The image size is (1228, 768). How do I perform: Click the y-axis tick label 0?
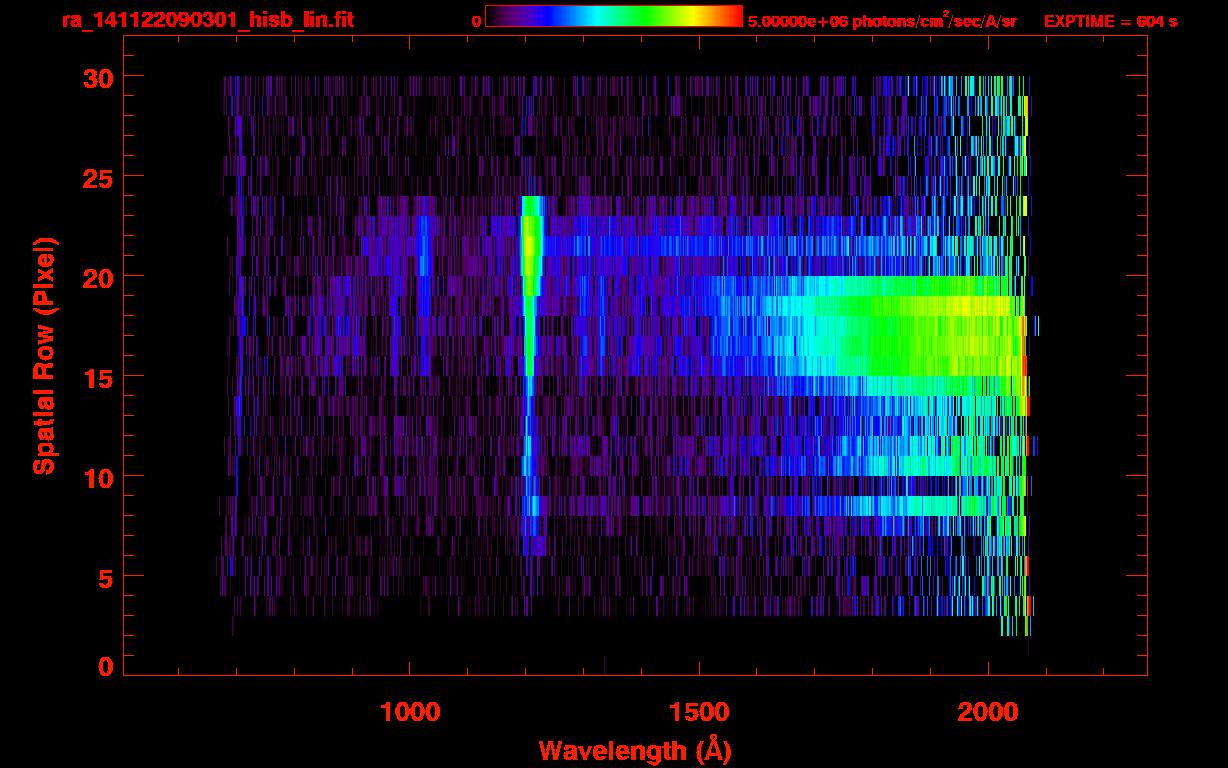coord(106,667)
